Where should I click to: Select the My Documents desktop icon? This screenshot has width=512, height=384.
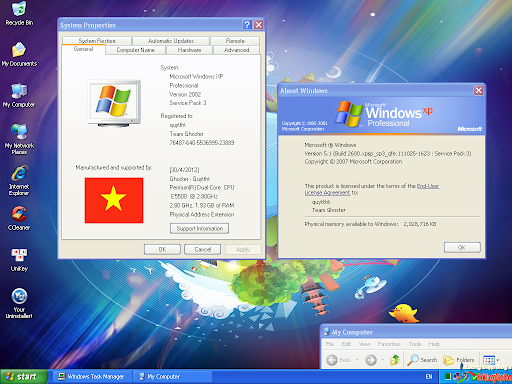point(19,54)
